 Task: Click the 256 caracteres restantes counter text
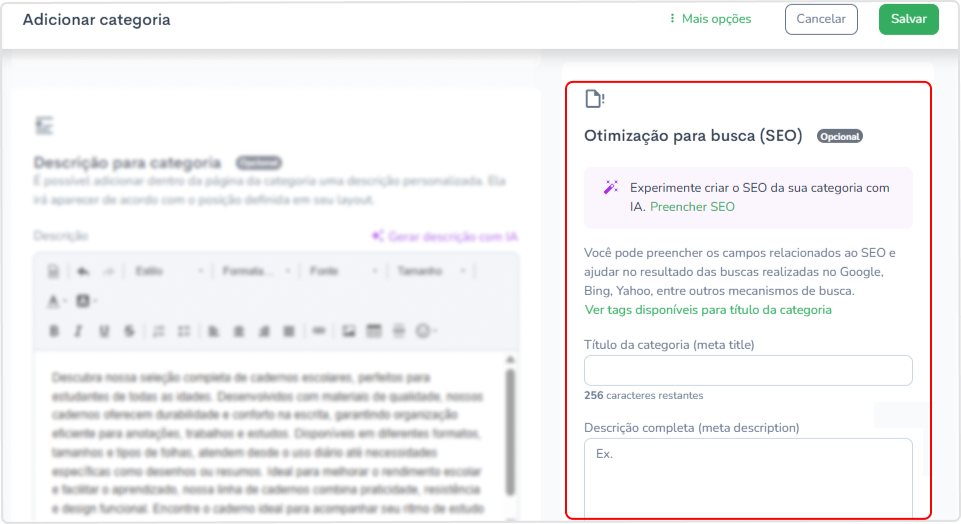point(644,395)
